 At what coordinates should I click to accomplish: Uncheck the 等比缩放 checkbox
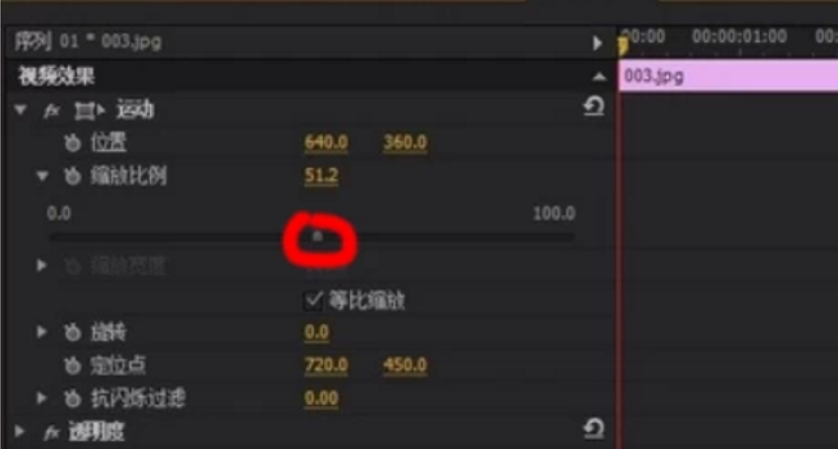[313, 301]
